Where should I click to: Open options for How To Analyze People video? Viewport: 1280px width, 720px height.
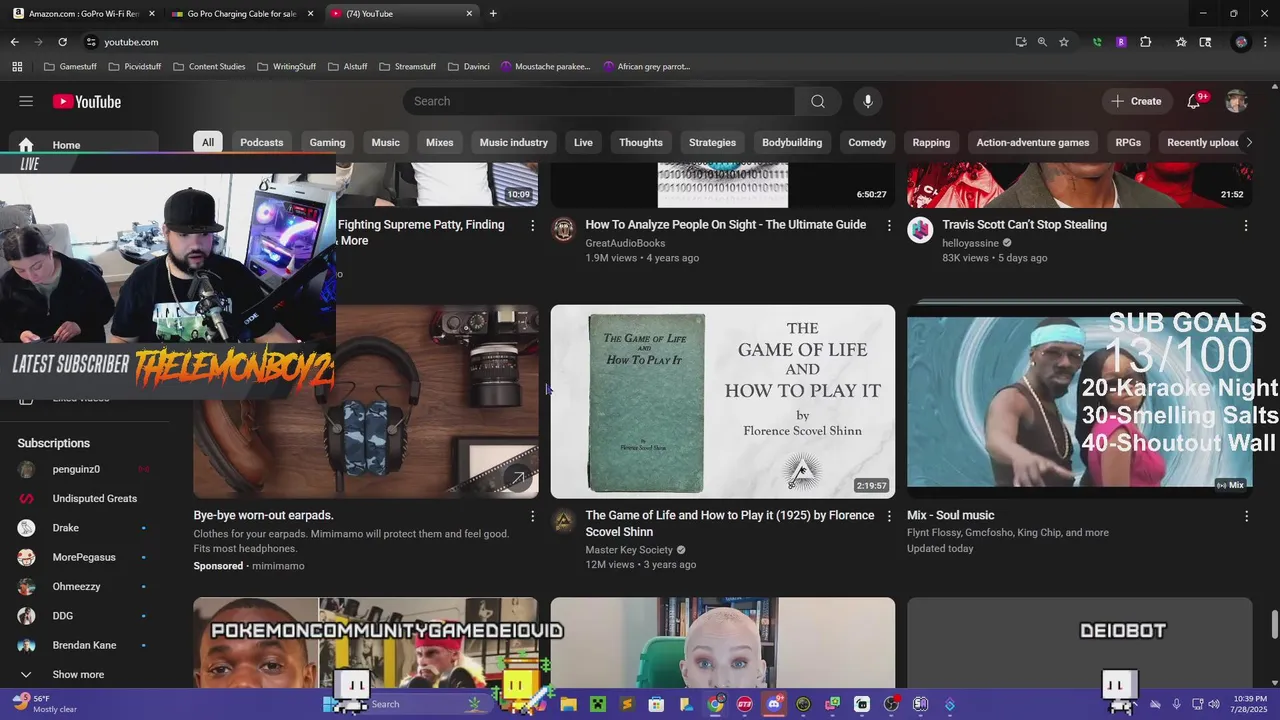coord(889,226)
